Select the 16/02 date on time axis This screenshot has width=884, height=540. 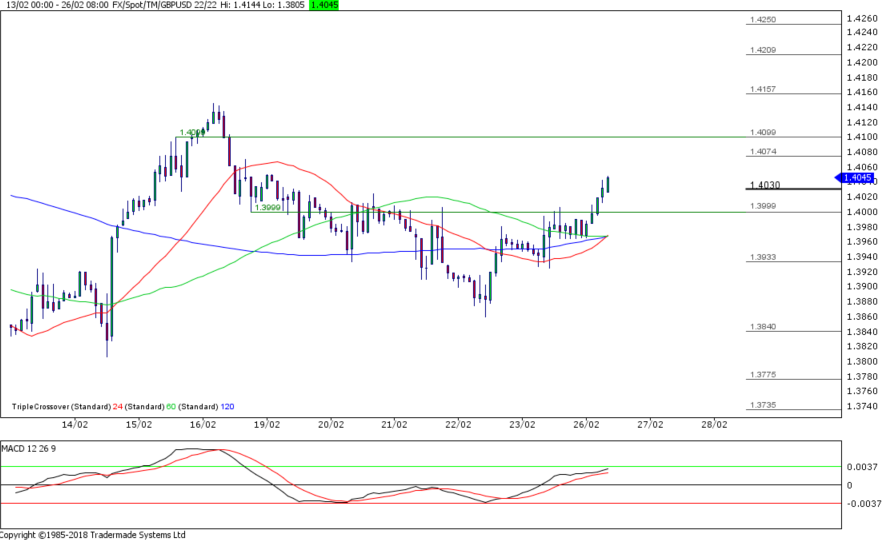(202, 424)
